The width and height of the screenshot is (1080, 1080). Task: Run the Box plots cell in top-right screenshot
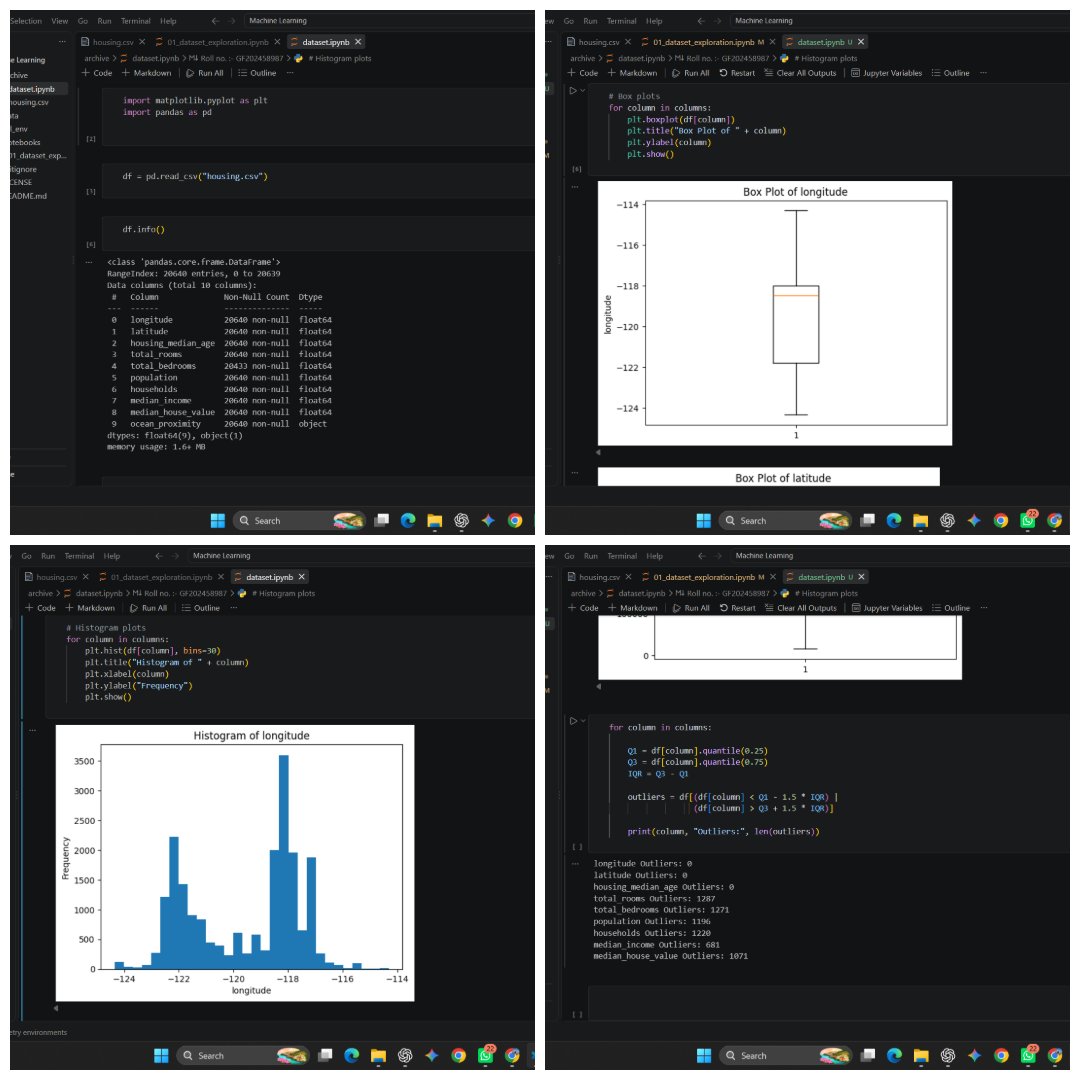tap(572, 90)
